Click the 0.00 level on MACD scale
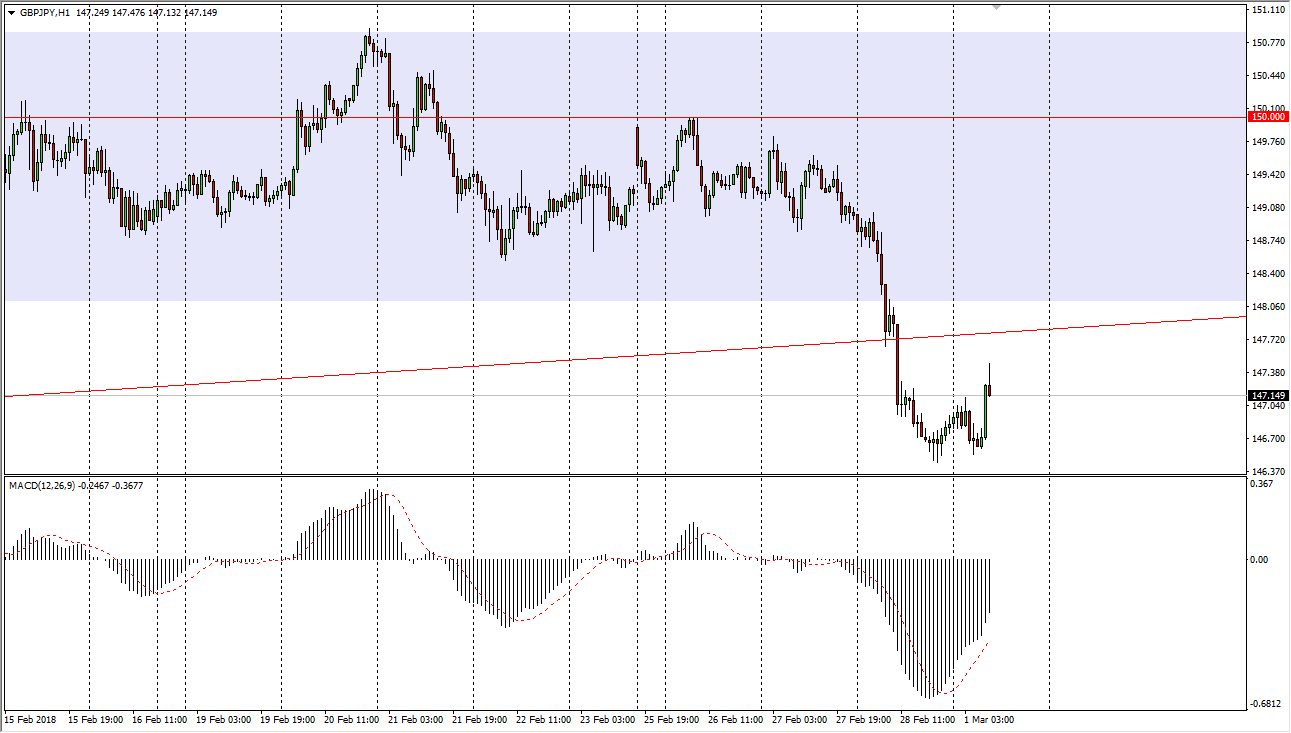 pyautogui.click(x=1261, y=560)
